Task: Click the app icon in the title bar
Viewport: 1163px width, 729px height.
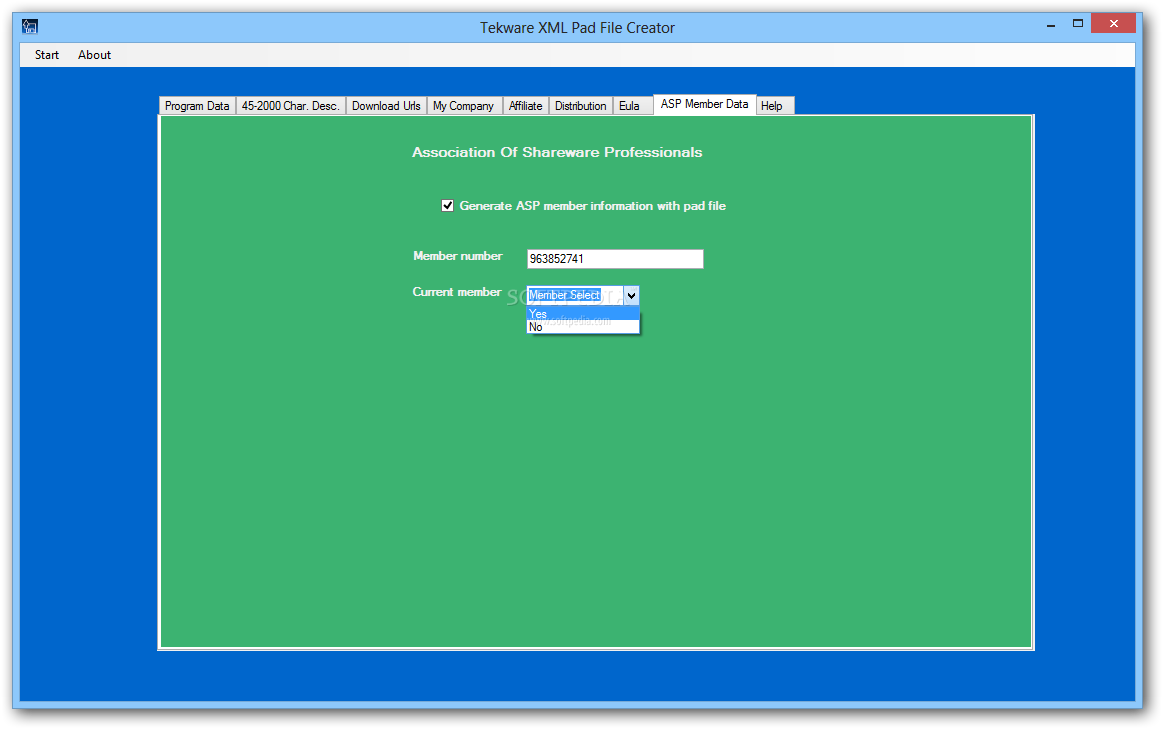Action: point(30,27)
